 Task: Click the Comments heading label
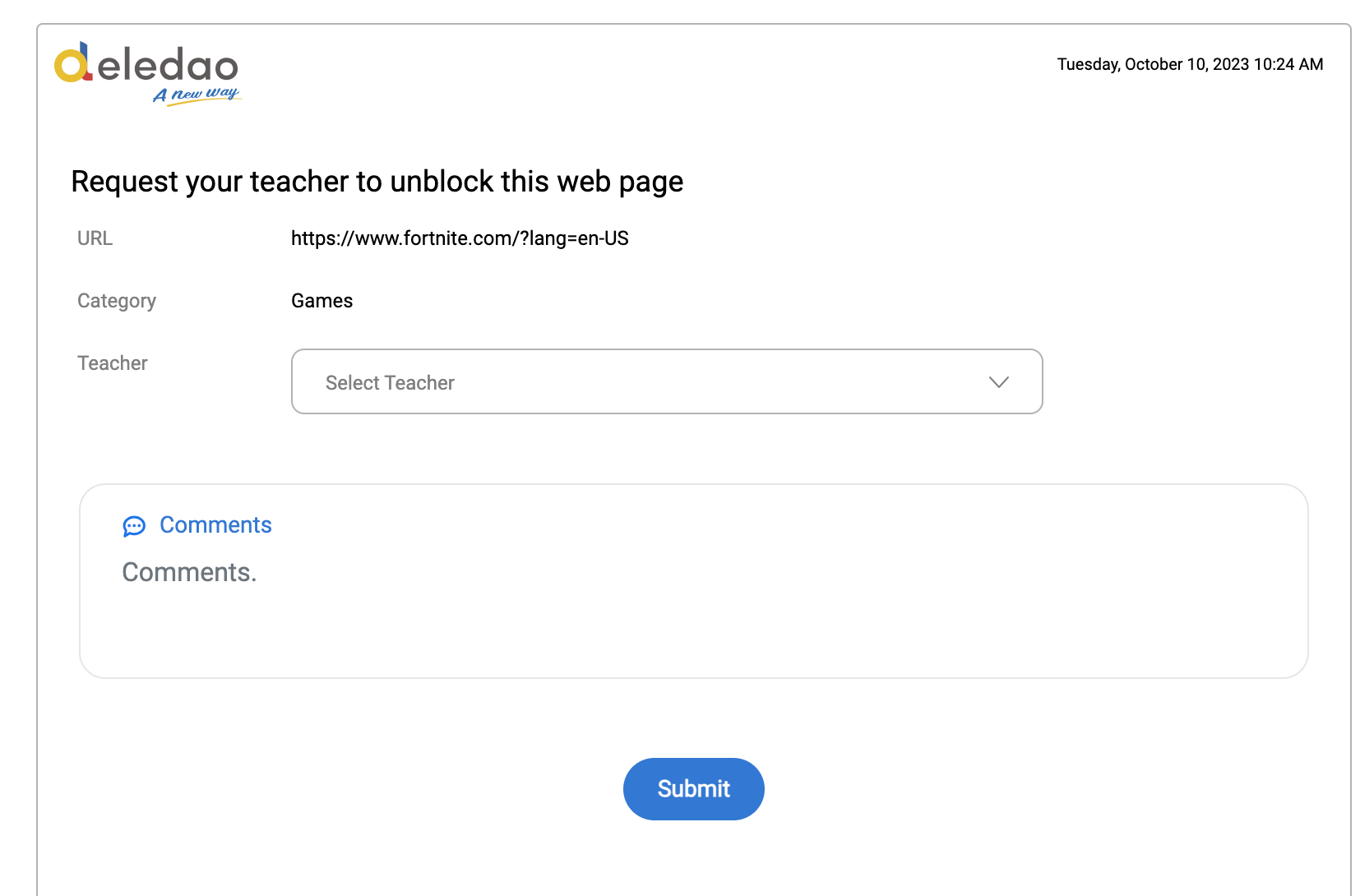point(215,524)
